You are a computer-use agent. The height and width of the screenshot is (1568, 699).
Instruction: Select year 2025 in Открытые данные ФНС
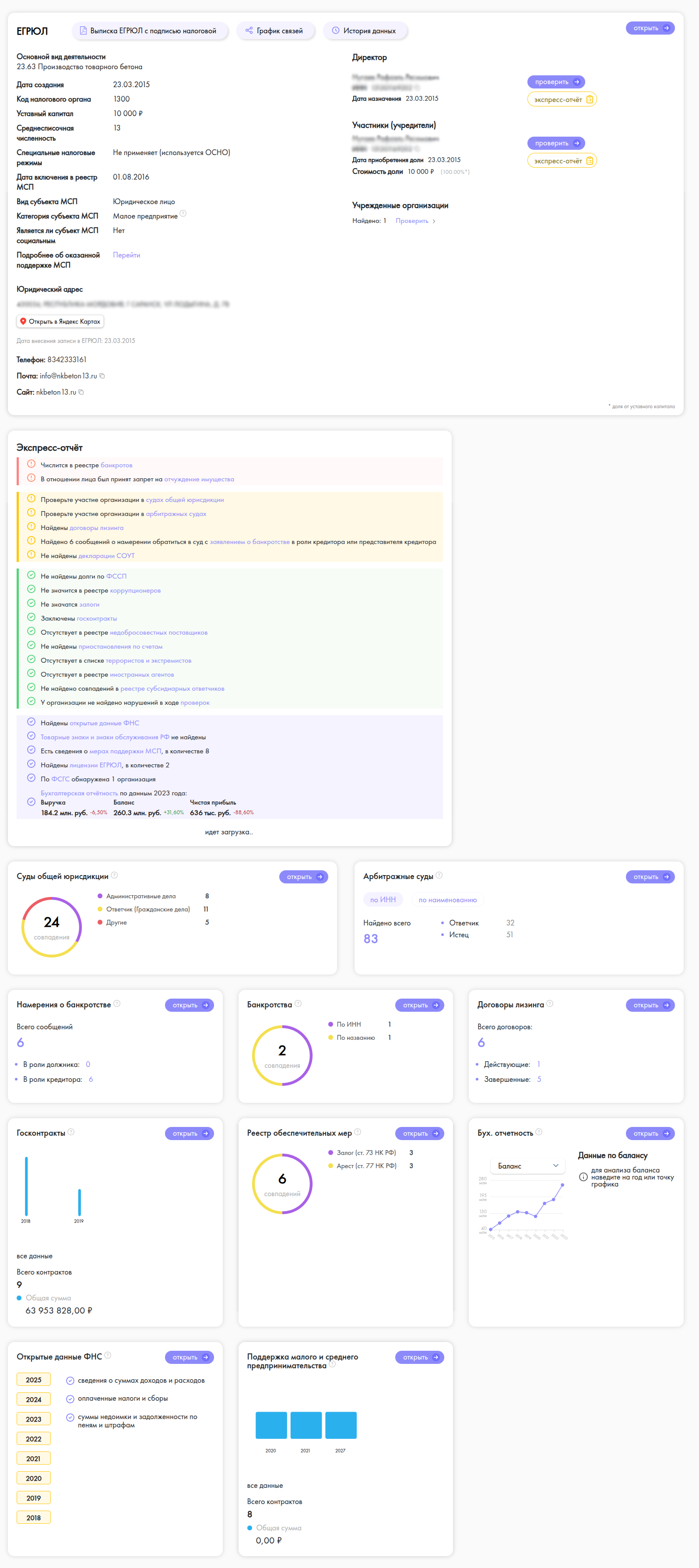click(x=33, y=1380)
